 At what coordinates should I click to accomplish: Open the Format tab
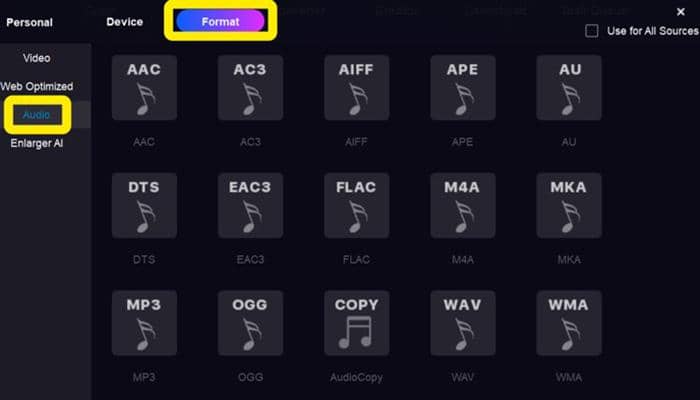pos(221,21)
